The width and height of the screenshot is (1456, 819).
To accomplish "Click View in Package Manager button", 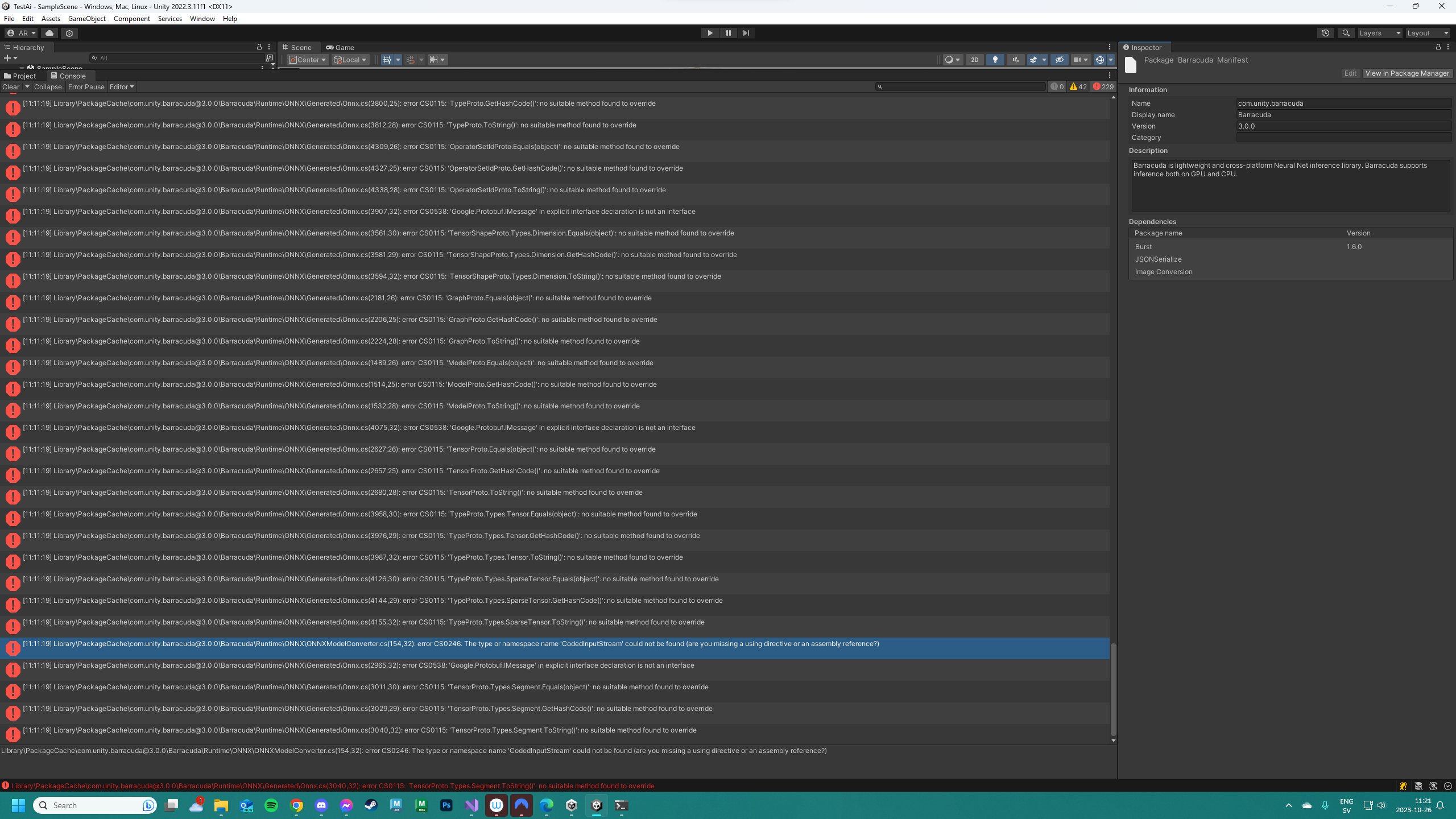I will [1407, 73].
